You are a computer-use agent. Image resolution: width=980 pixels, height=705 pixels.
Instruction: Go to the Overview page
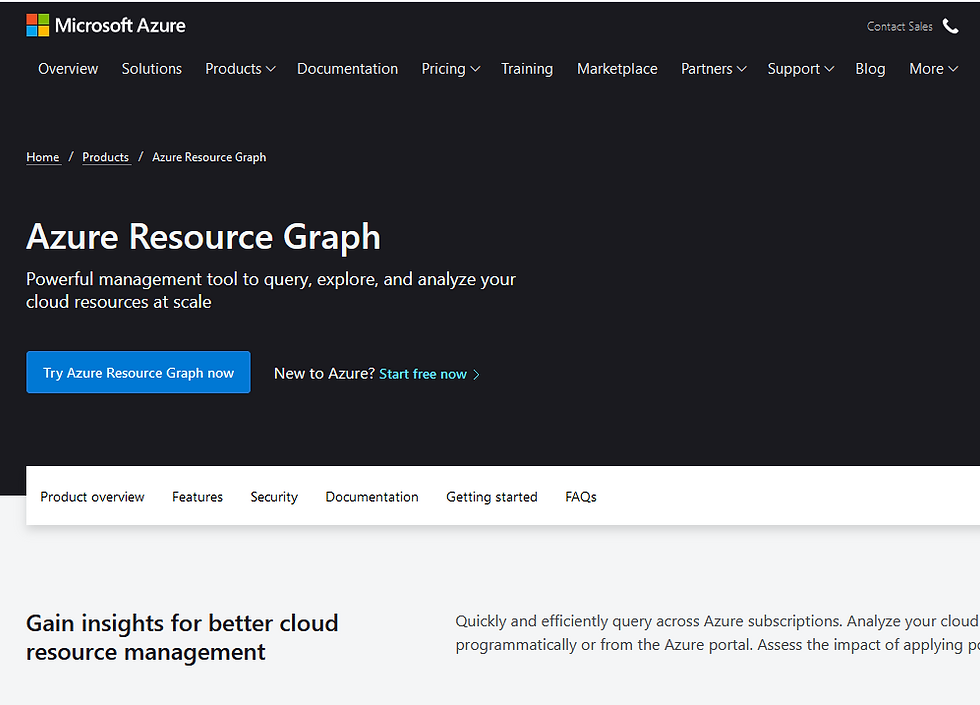pos(68,69)
